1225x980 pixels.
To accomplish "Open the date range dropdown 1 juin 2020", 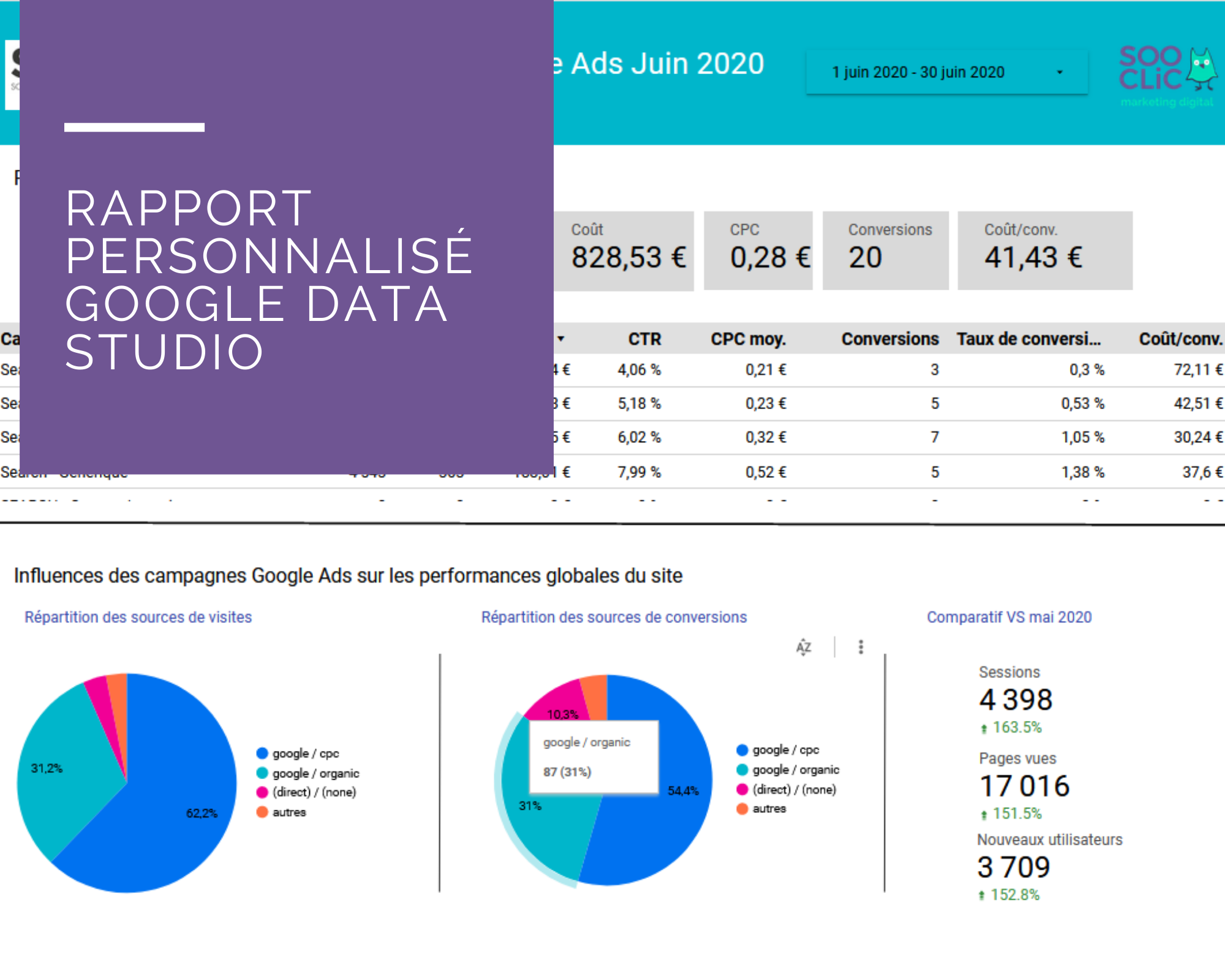I will (x=946, y=72).
